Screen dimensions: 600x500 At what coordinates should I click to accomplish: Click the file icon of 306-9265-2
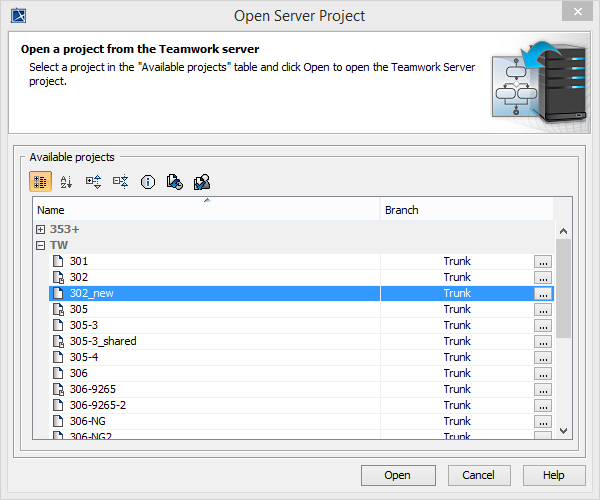point(58,405)
